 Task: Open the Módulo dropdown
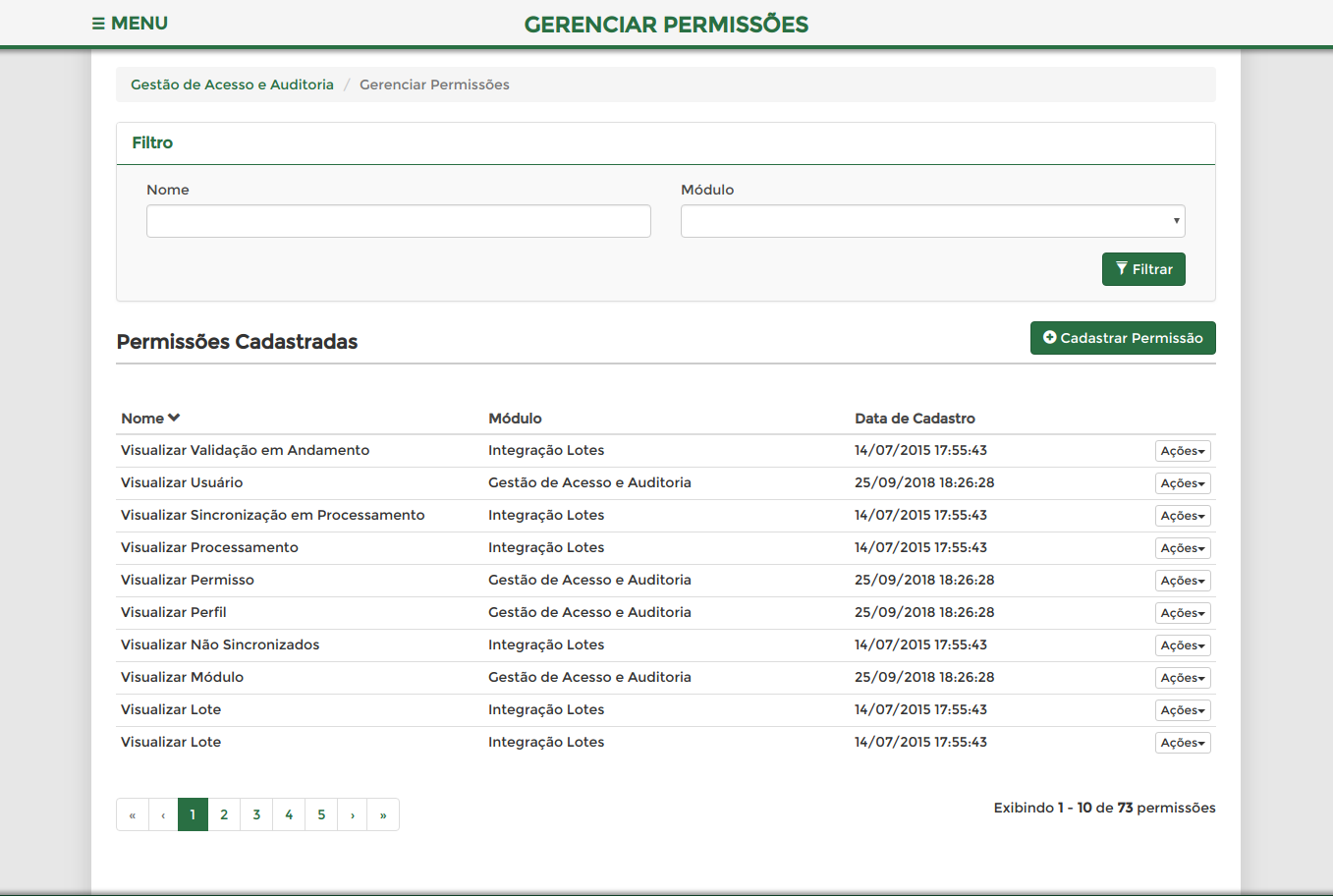933,221
